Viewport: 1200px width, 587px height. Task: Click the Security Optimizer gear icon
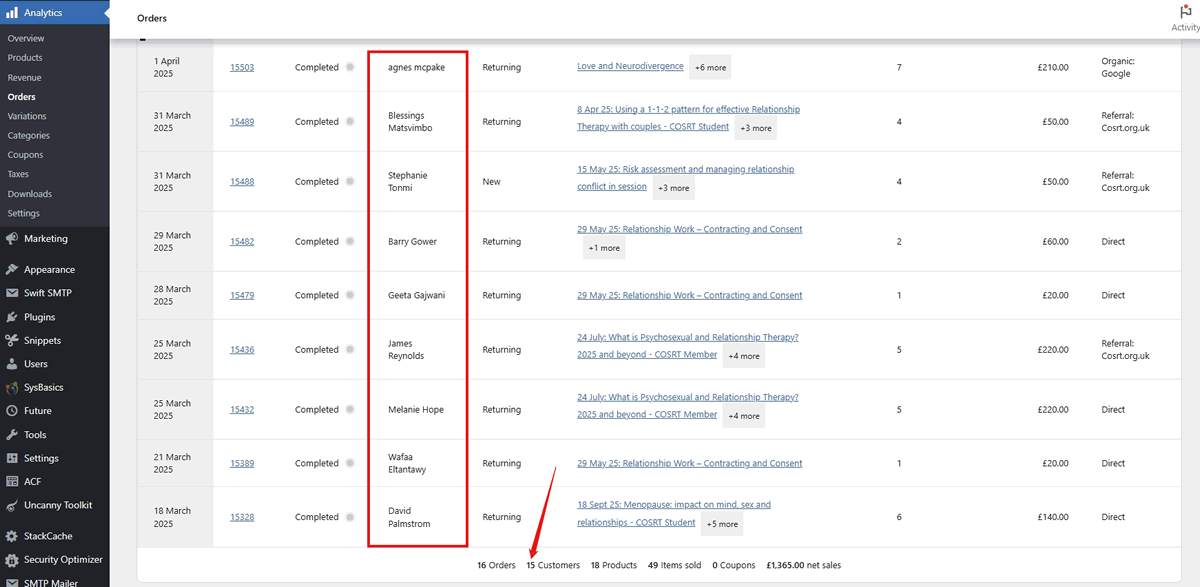click(x=12, y=560)
